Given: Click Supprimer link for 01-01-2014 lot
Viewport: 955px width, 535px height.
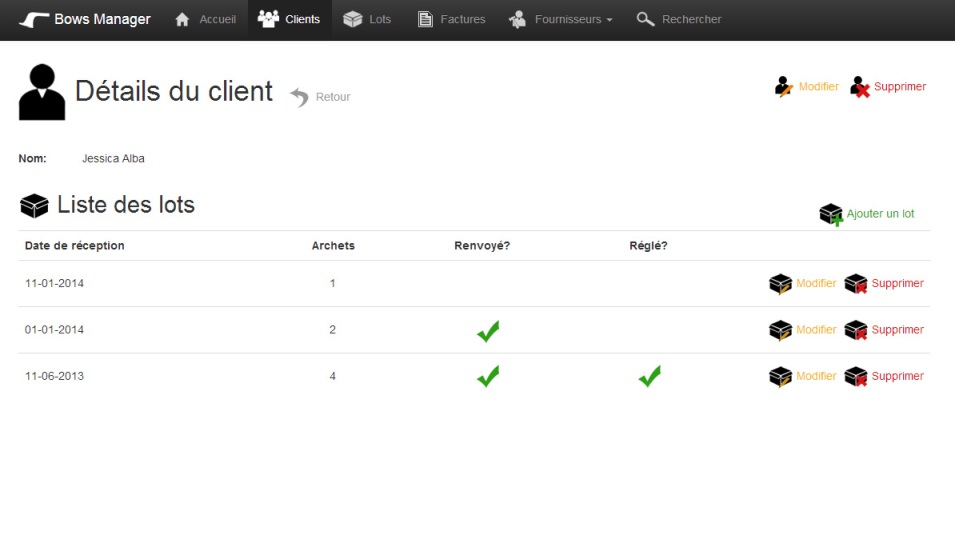Looking at the screenshot, I should (897, 330).
